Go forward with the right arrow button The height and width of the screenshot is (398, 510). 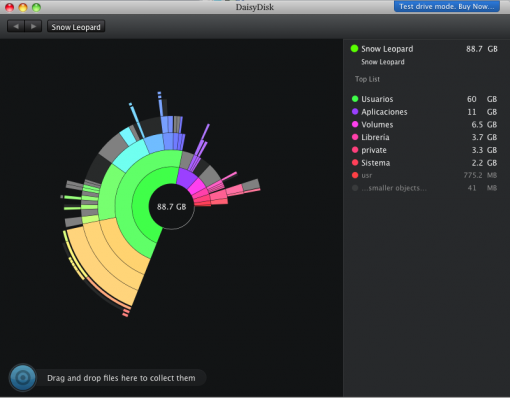33,26
